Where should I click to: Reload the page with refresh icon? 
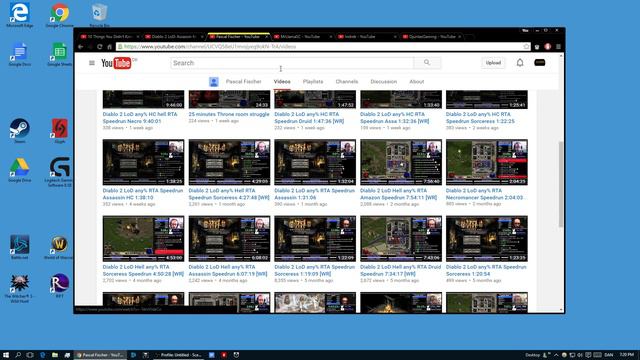click(100, 47)
